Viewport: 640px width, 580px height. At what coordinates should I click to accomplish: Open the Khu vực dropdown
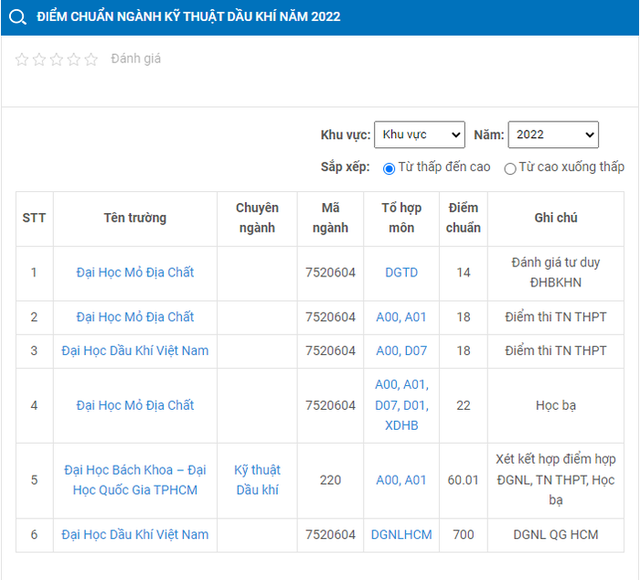420,134
